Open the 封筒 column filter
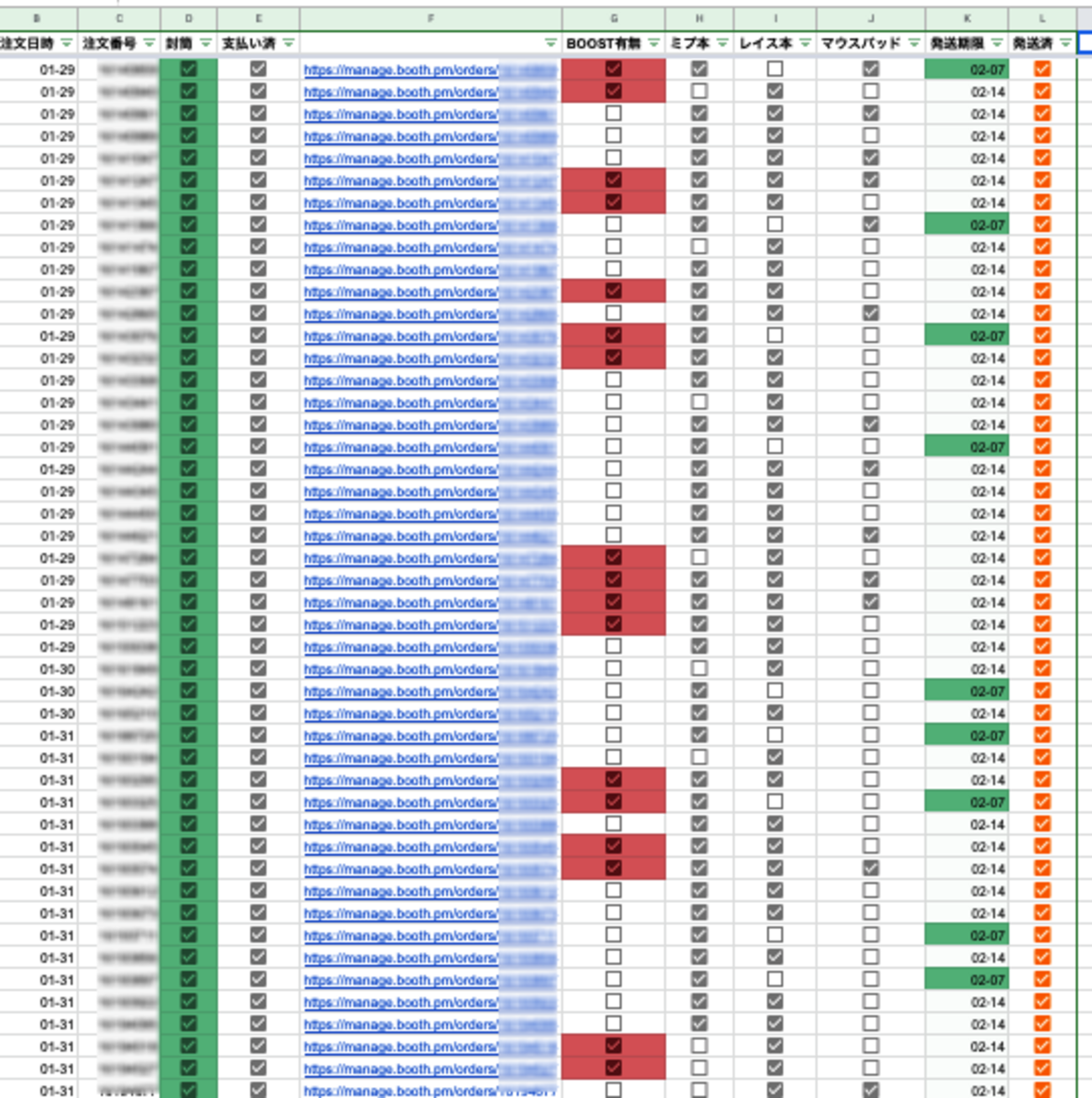This screenshot has width=1092, height=1098. (x=206, y=43)
